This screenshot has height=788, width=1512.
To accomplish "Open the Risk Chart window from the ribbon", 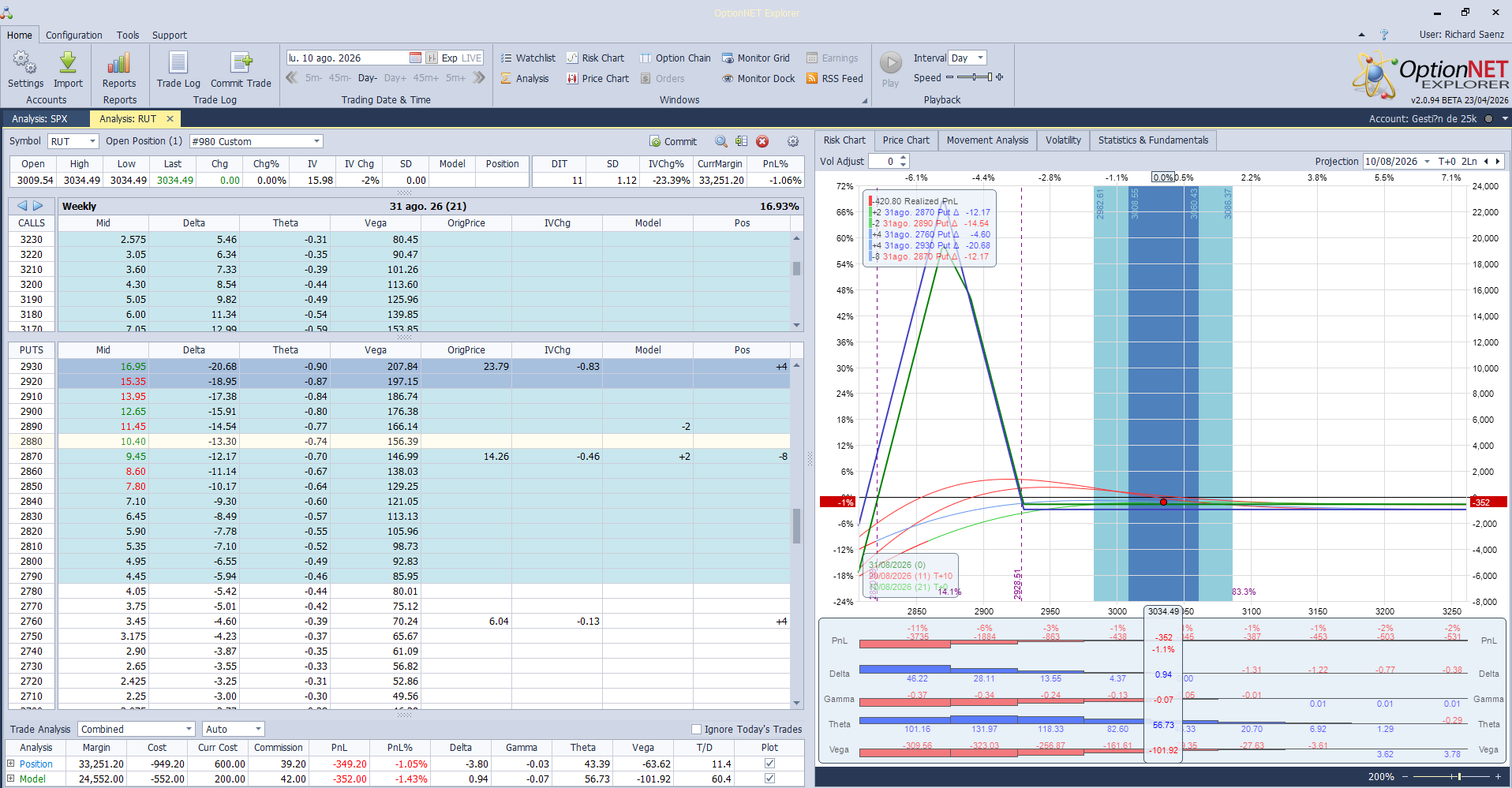I will click(x=595, y=58).
